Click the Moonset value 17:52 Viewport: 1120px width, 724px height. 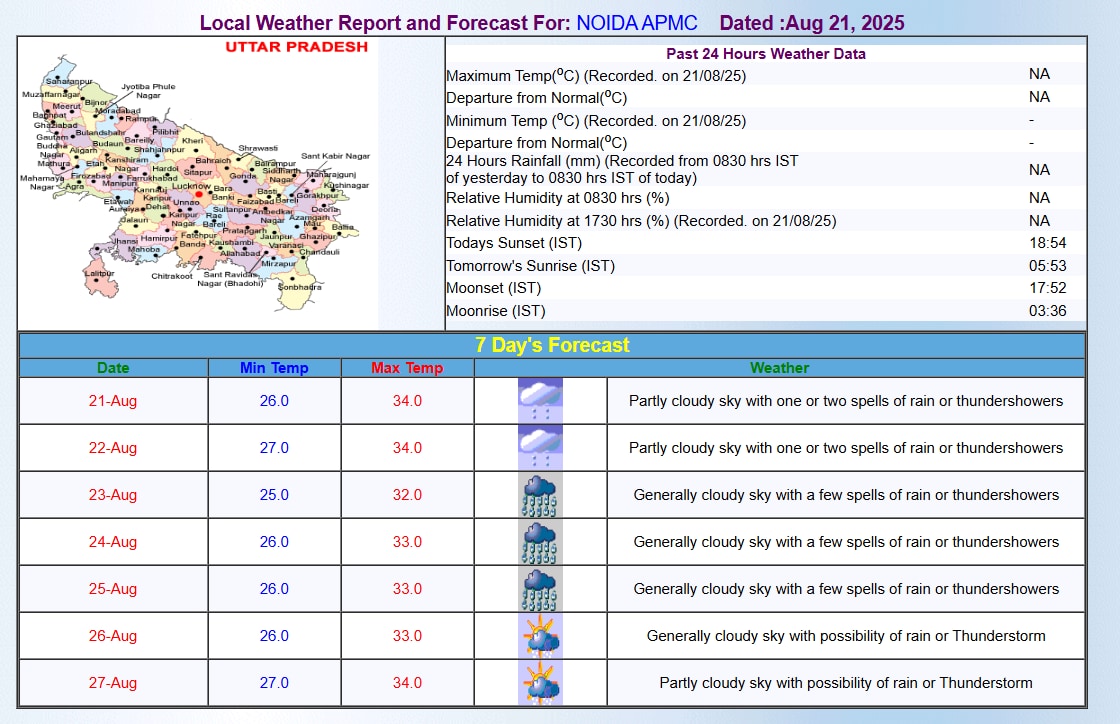1047,288
